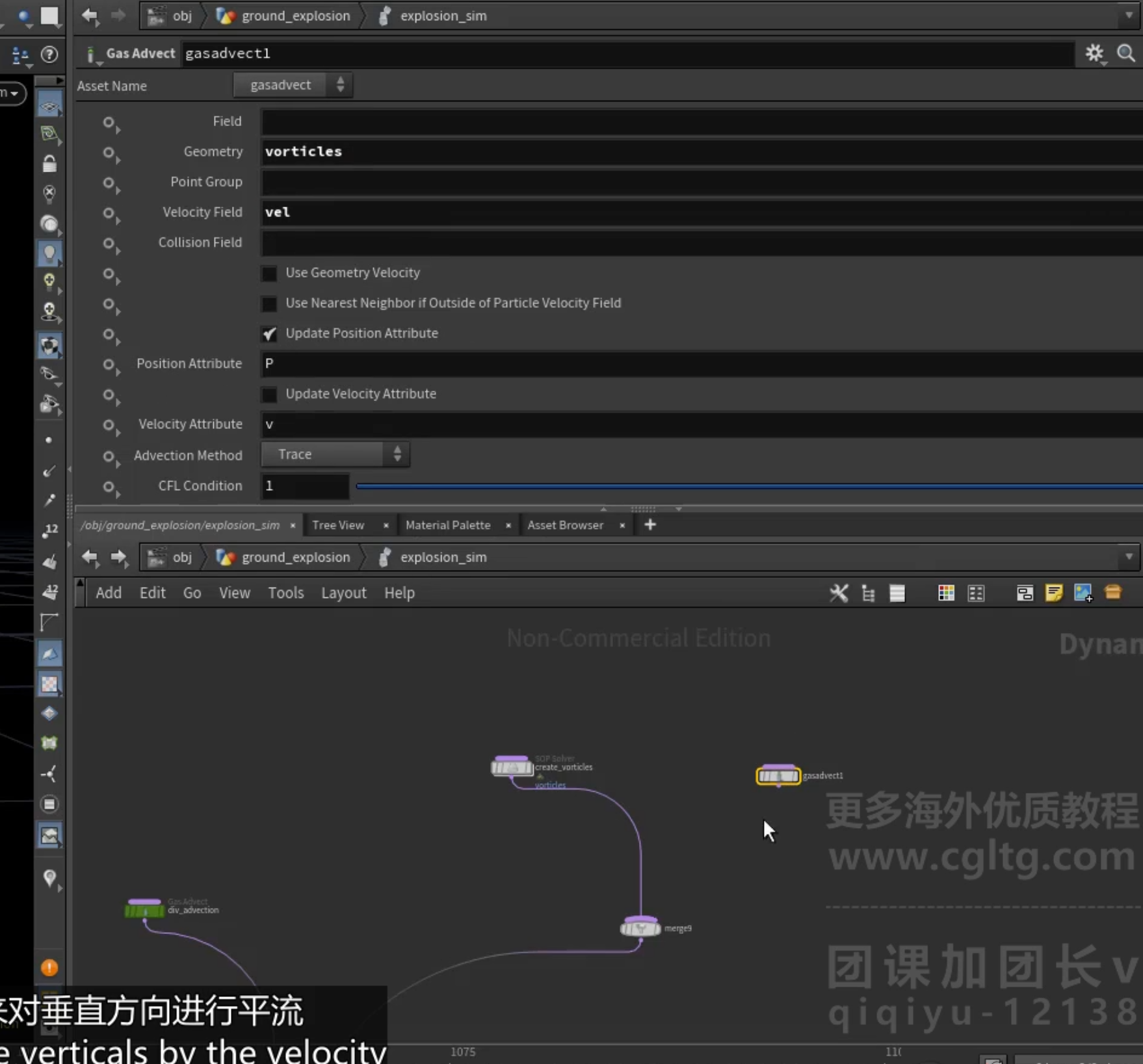Open the Asset Name gasadvect dropdown

(293, 85)
